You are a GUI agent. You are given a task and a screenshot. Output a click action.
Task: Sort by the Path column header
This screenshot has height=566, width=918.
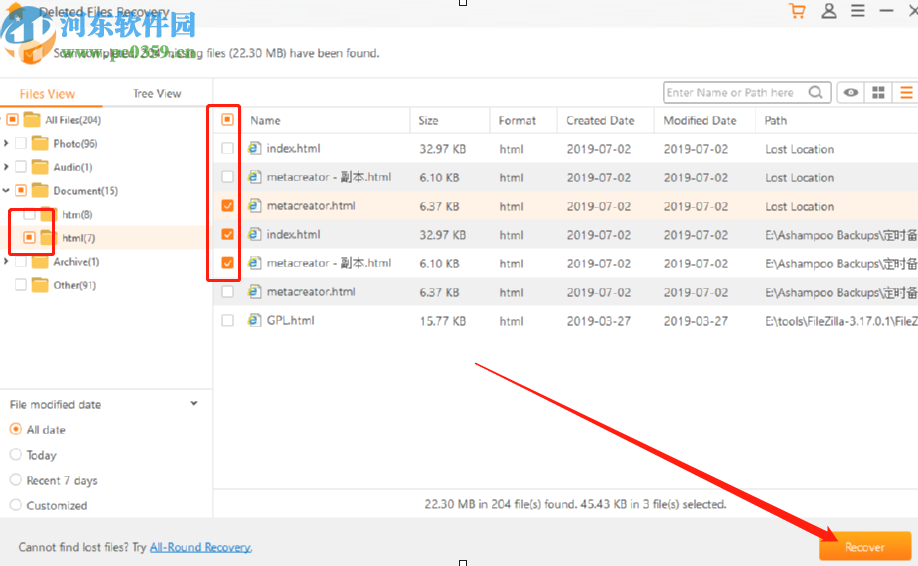tap(776, 121)
